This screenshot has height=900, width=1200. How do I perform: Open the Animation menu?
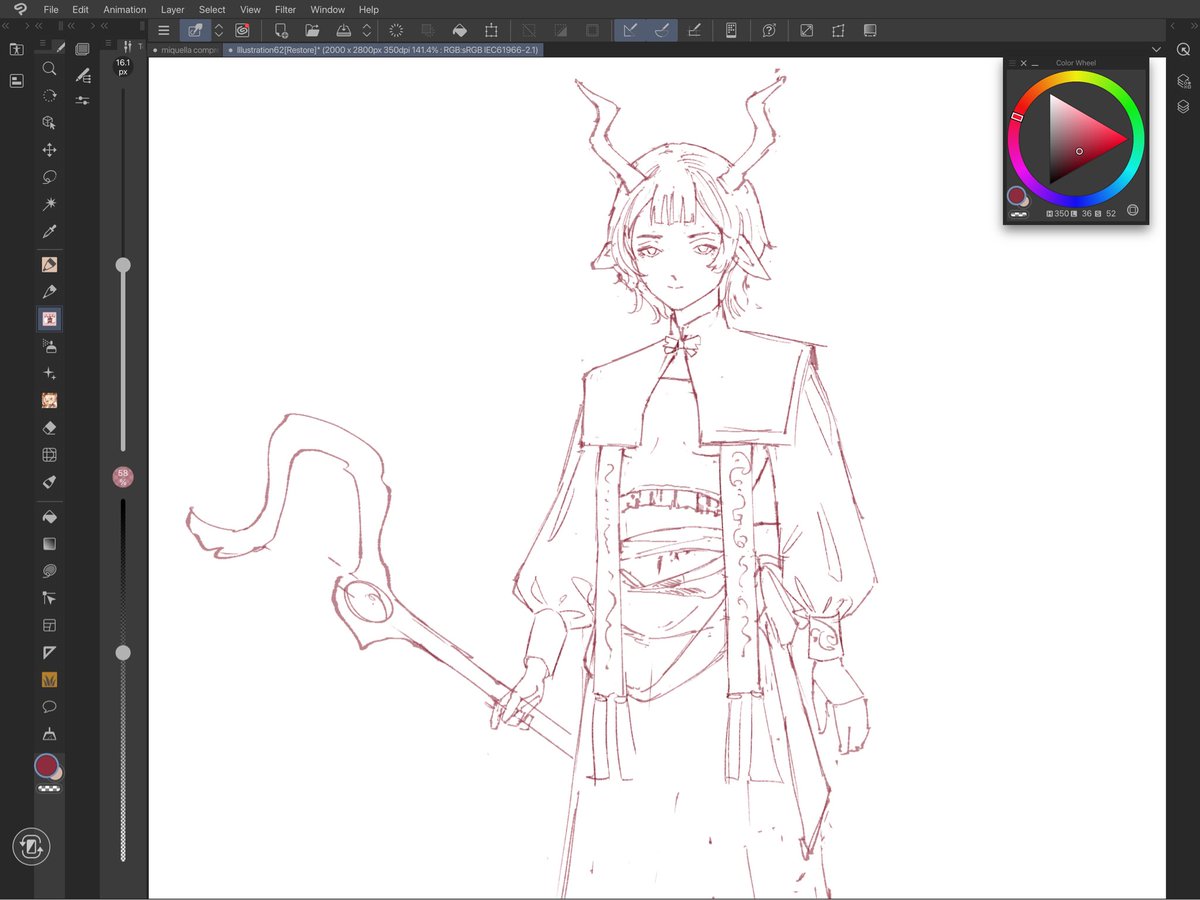point(124,9)
